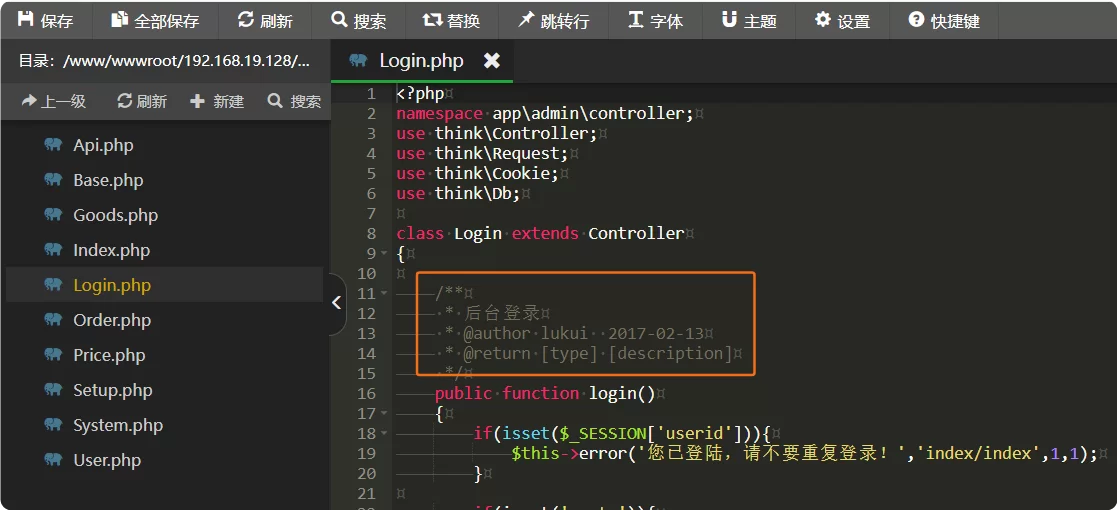The width and height of the screenshot is (1117, 510).
Task: Fold the doc comment at line 11
Action: (385, 293)
